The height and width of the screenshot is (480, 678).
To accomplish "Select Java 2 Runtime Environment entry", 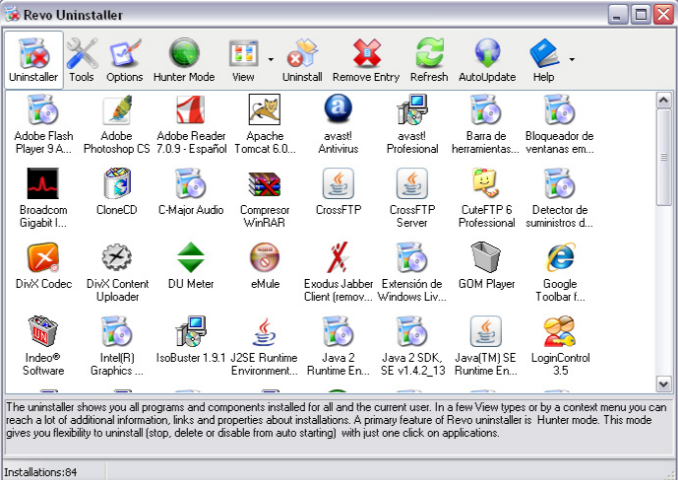I will (338, 346).
